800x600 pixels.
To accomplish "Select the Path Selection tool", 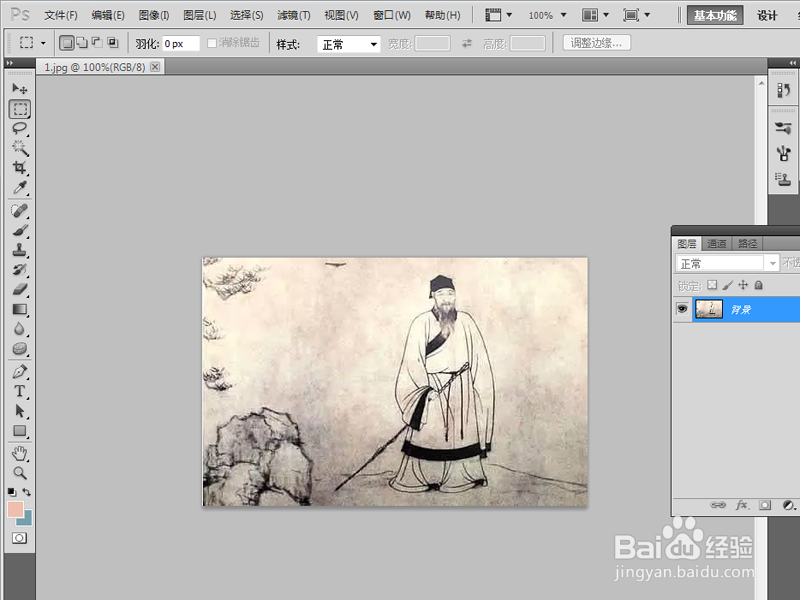I will click(x=20, y=411).
